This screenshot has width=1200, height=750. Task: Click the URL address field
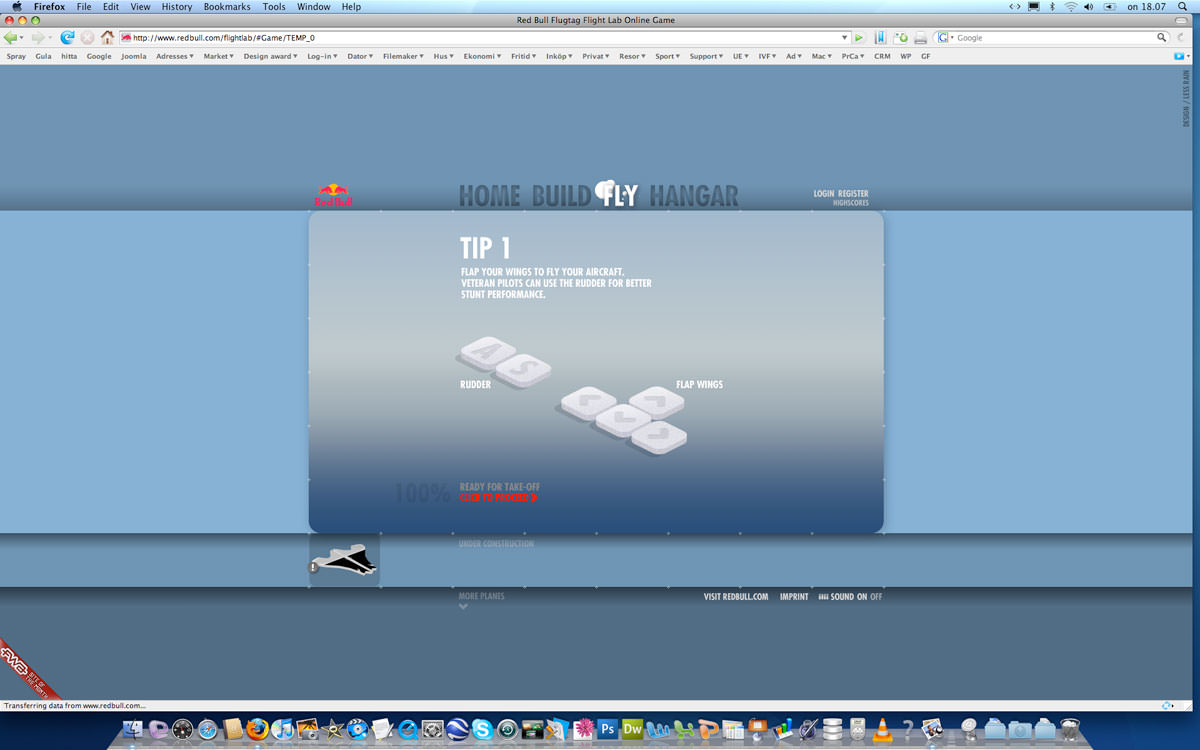(x=485, y=38)
